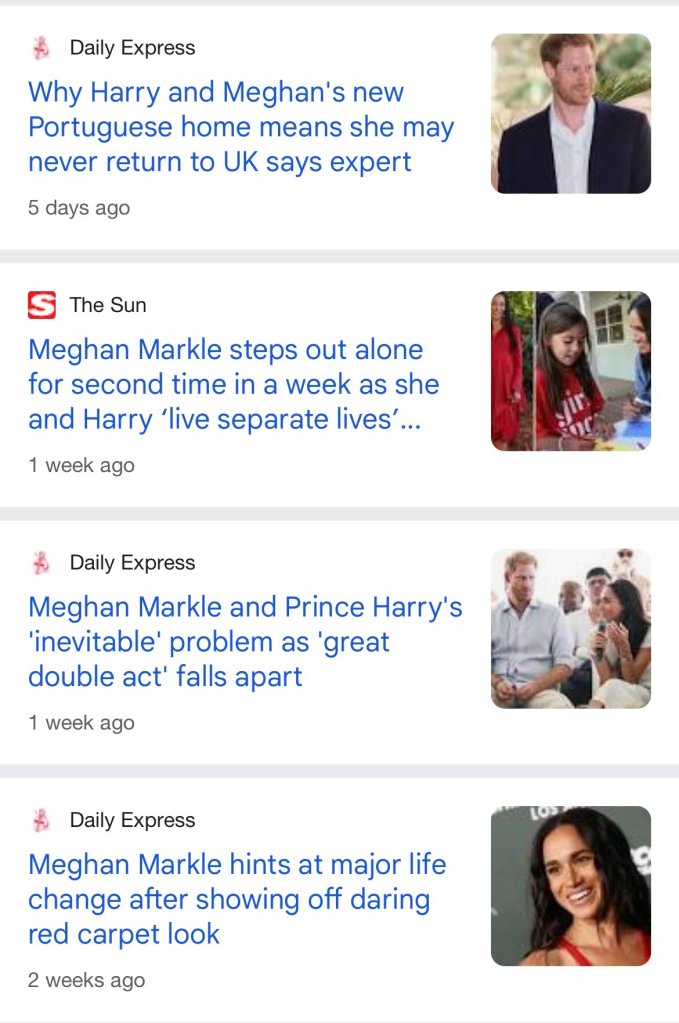Open headline about Meghan's daring red carpet look
Viewport: 679px width, 1023px height.
point(237,898)
